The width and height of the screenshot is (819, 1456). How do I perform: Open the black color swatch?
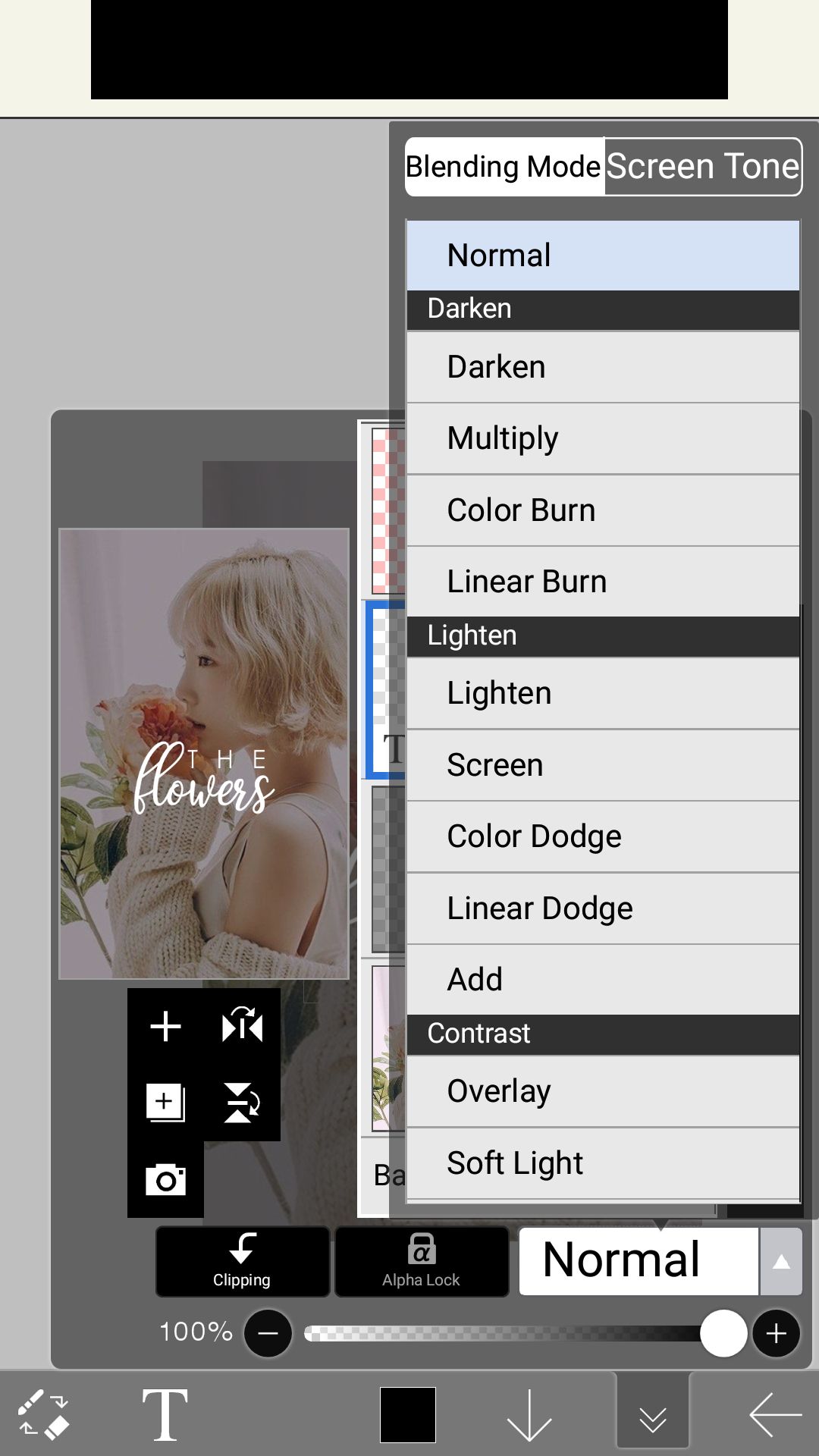pos(408,1415)
